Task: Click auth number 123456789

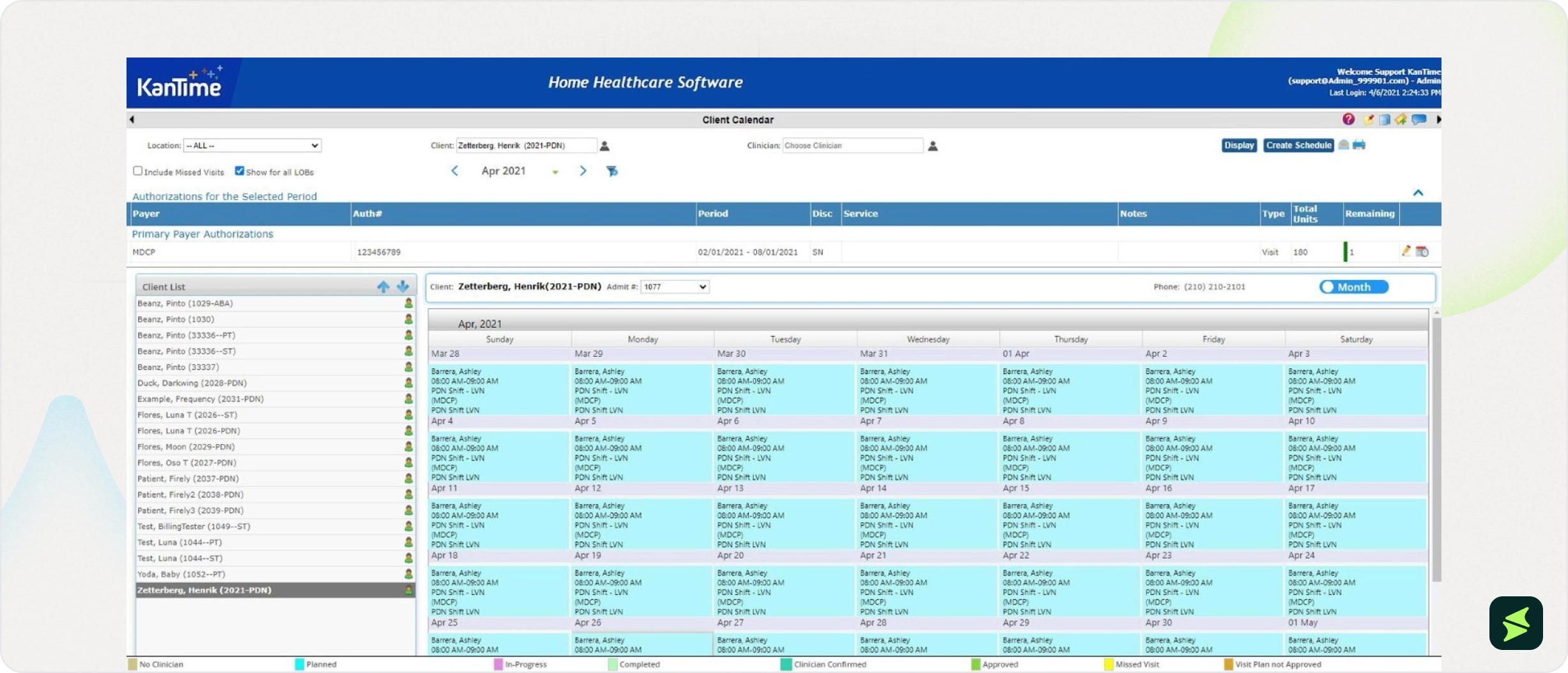Action: point(379,252)
